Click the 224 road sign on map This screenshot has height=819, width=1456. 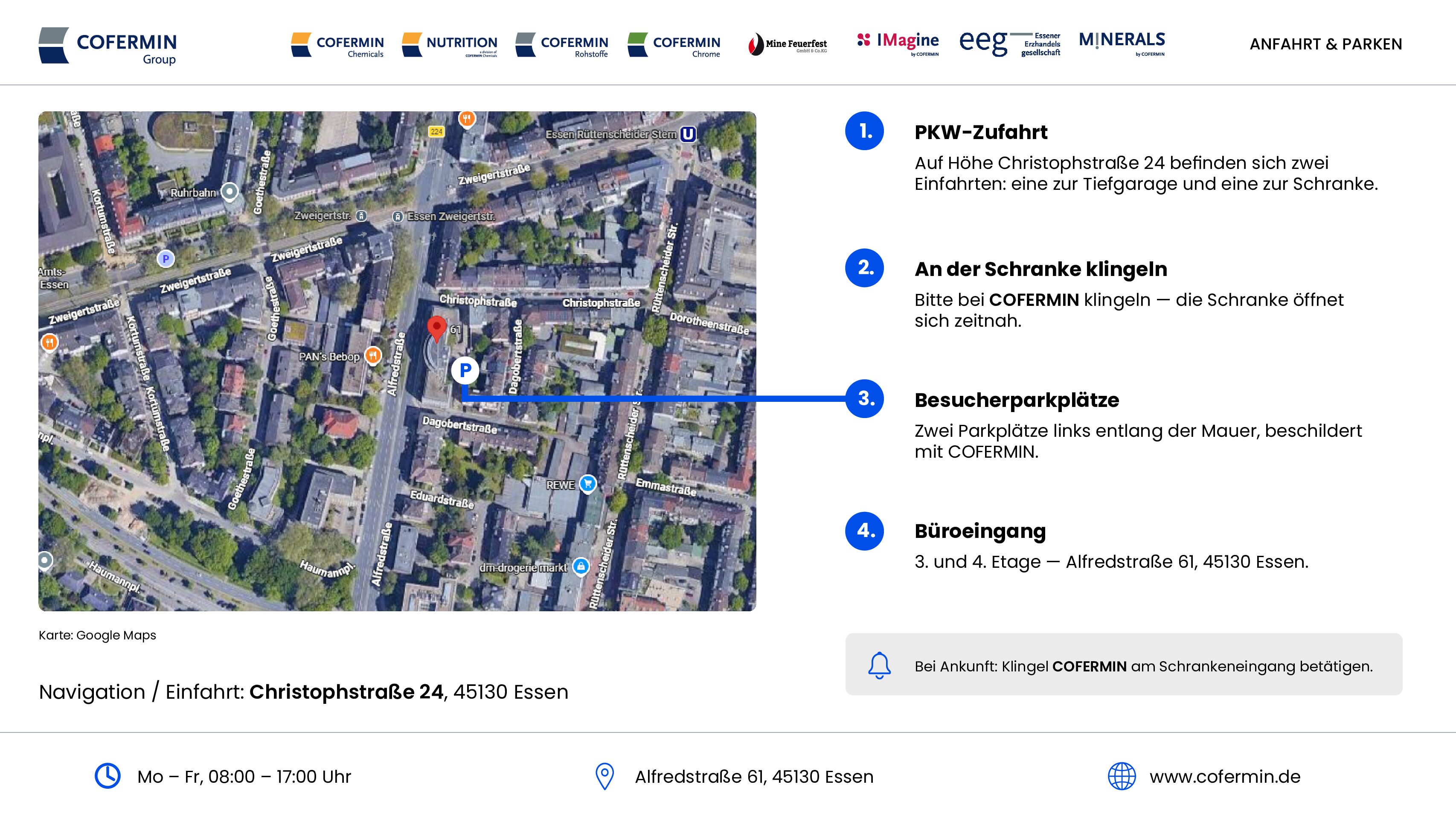pyautogui.click(x=436, y=132)
